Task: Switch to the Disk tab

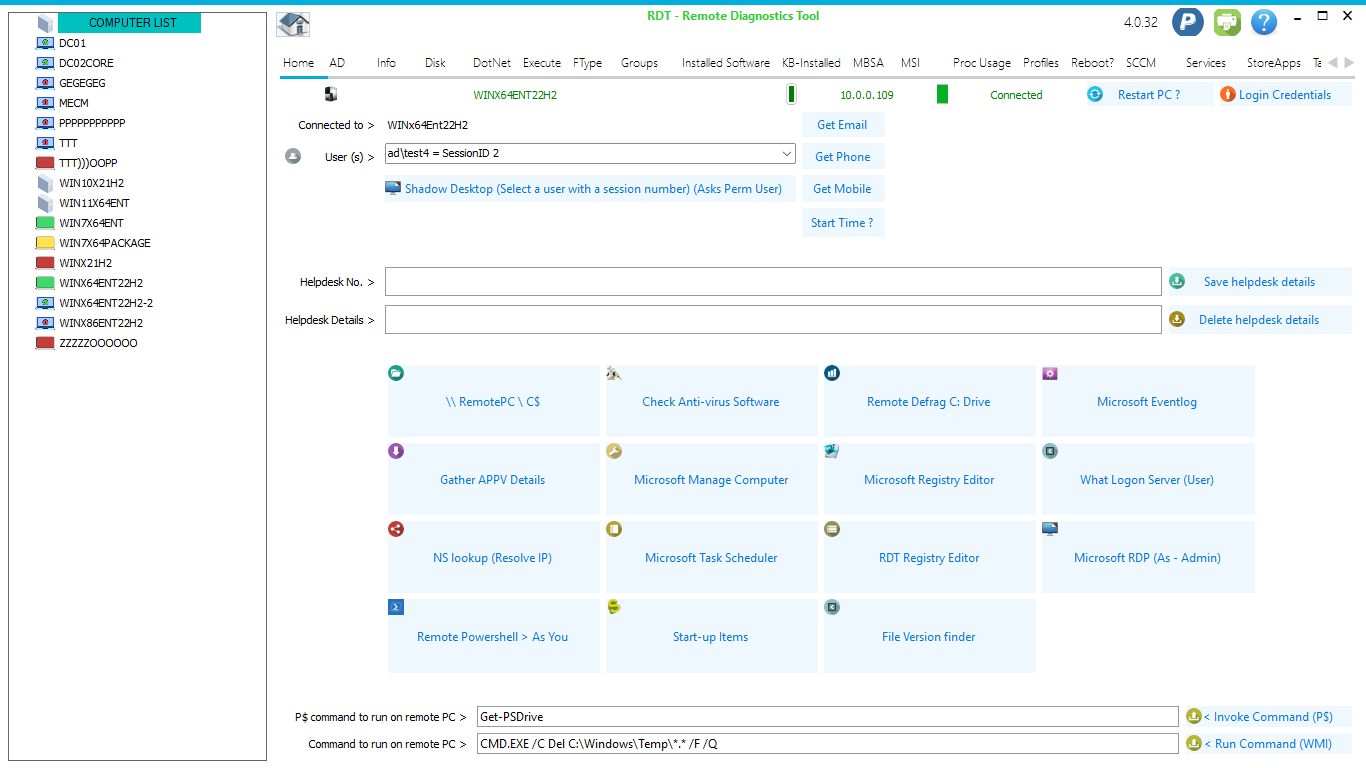Action: 435,62
